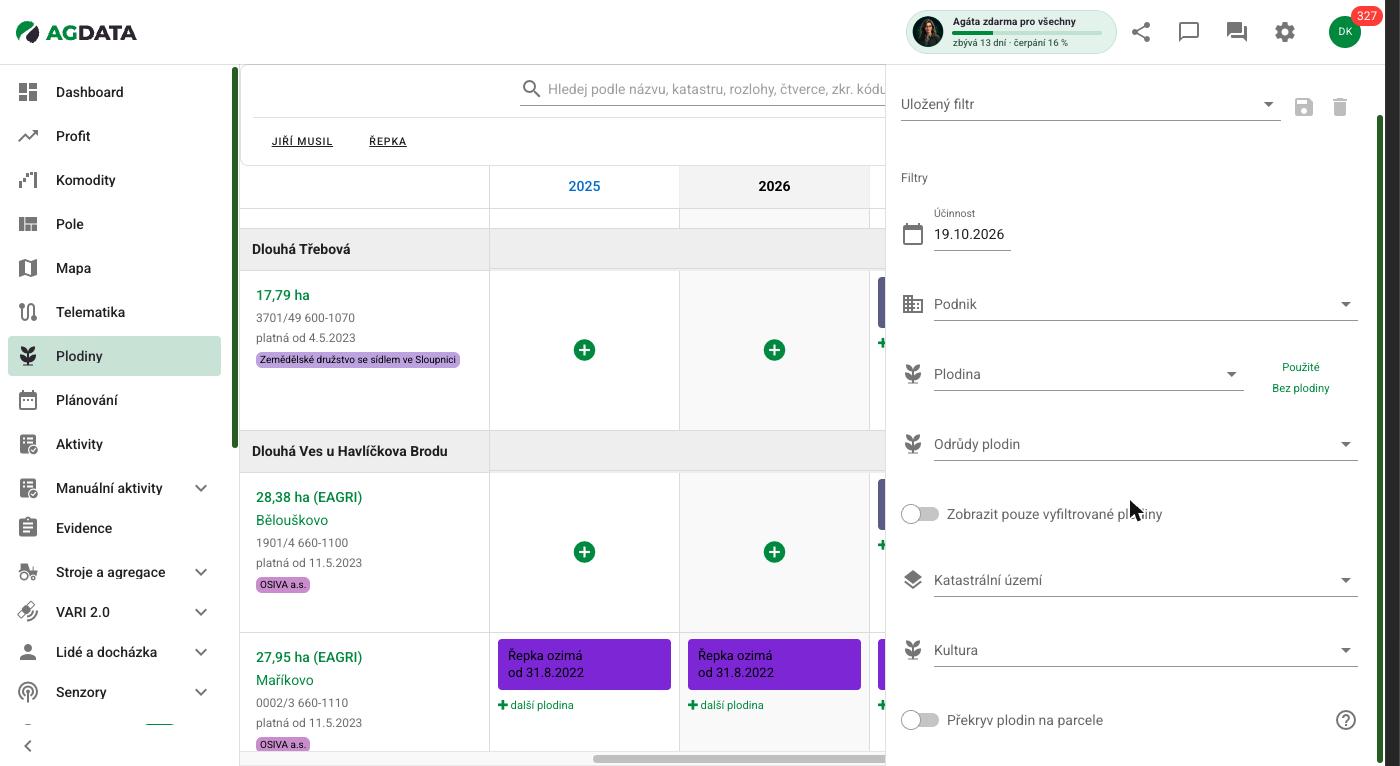This screenshot has width=1400, height=766.
Task: Click the save filter floppy icon
Action: pyautogui.click(x=1304, y=107)
